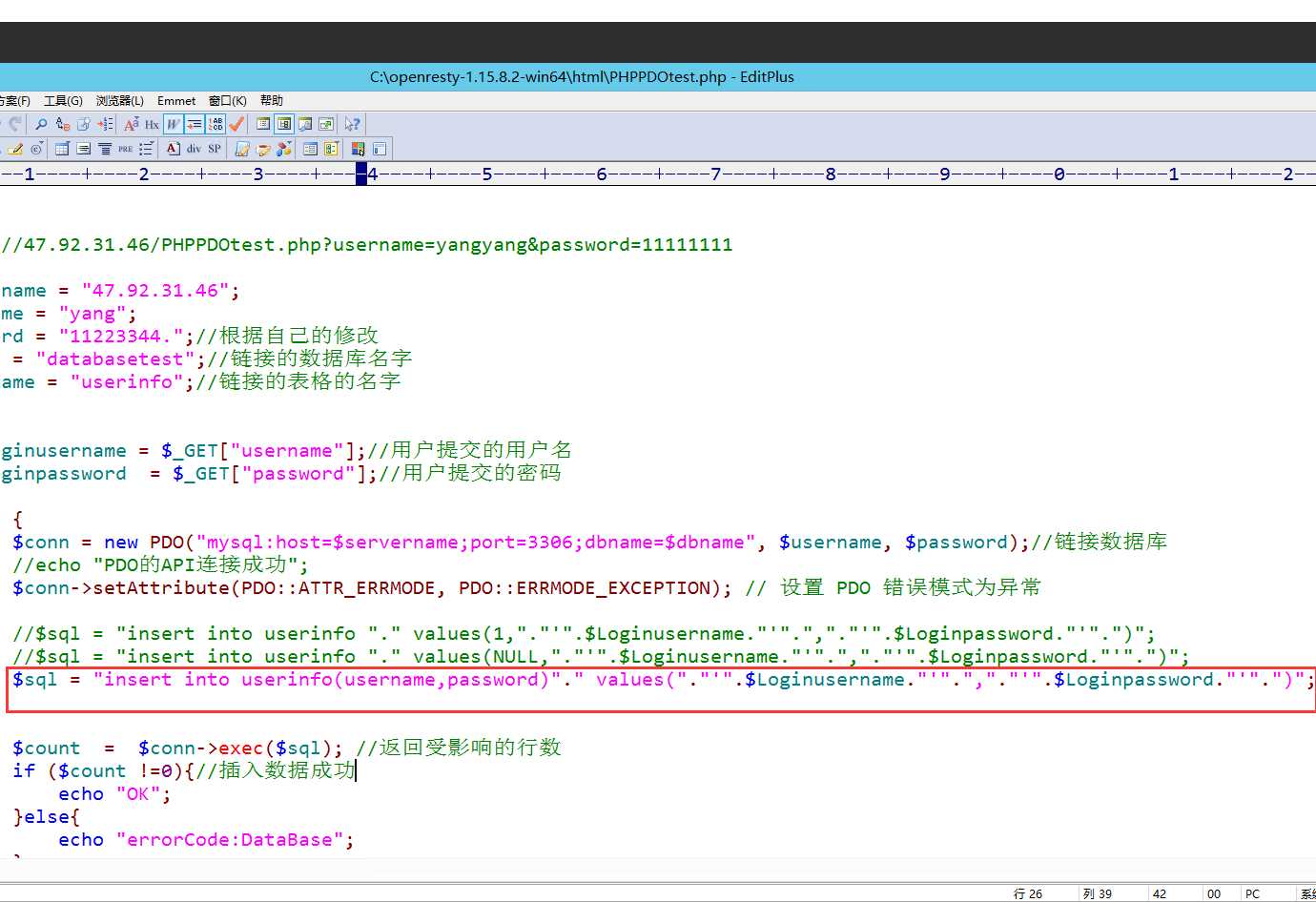Click the if ($count !=0) line
The height and width of the screenshot is (902, 1316).
click(183, 771)
